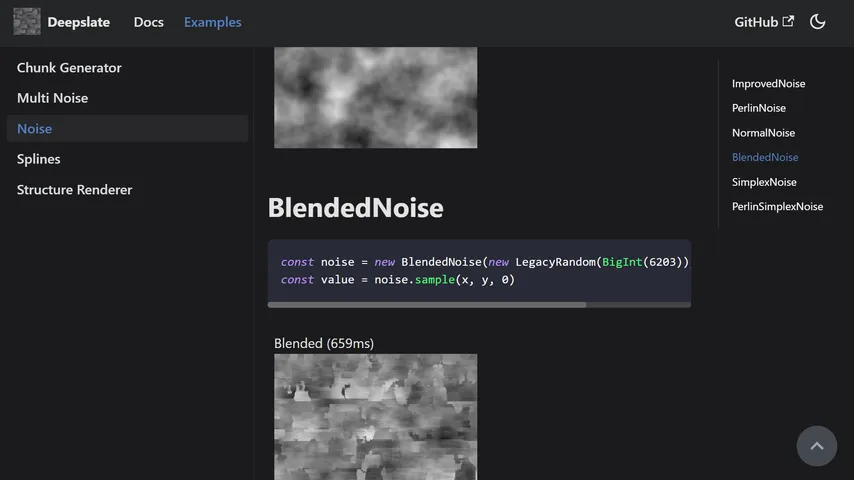Open the GitHub repository link
The image size is (854, 480).
(x=756, y=22)
